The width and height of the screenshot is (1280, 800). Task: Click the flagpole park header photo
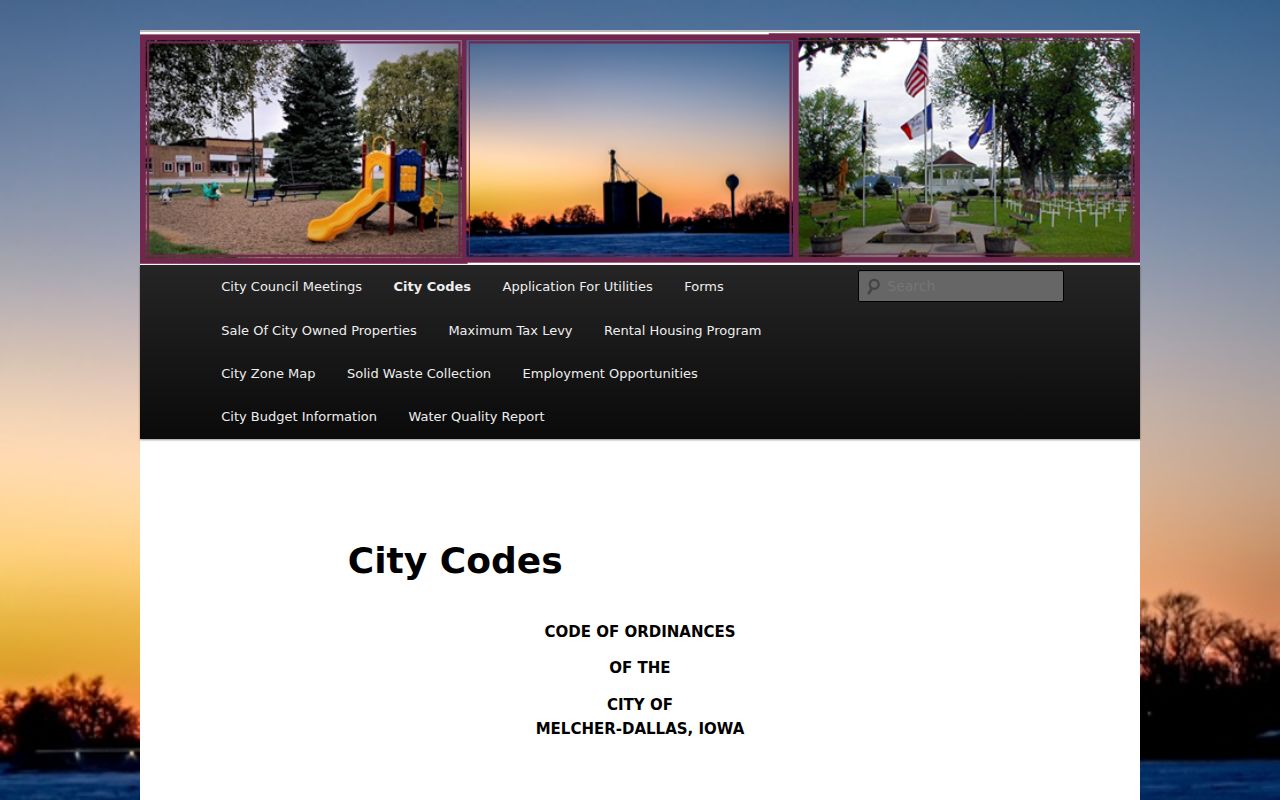tap(966, 148)
